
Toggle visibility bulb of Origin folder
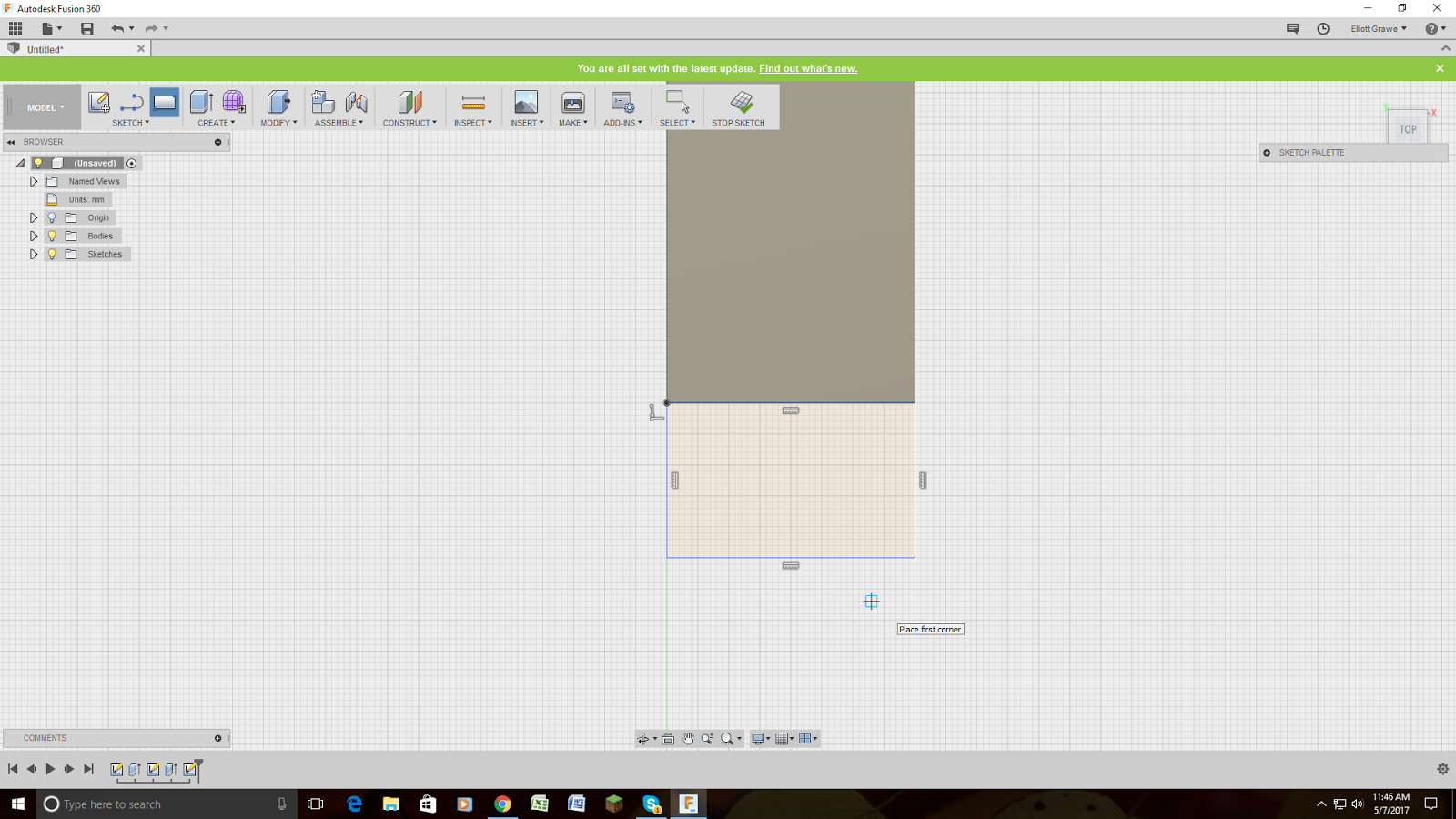coord(52,217)
